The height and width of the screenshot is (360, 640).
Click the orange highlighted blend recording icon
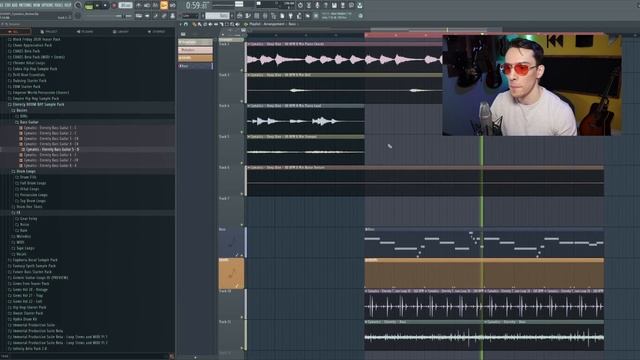[x=164, y=5]
